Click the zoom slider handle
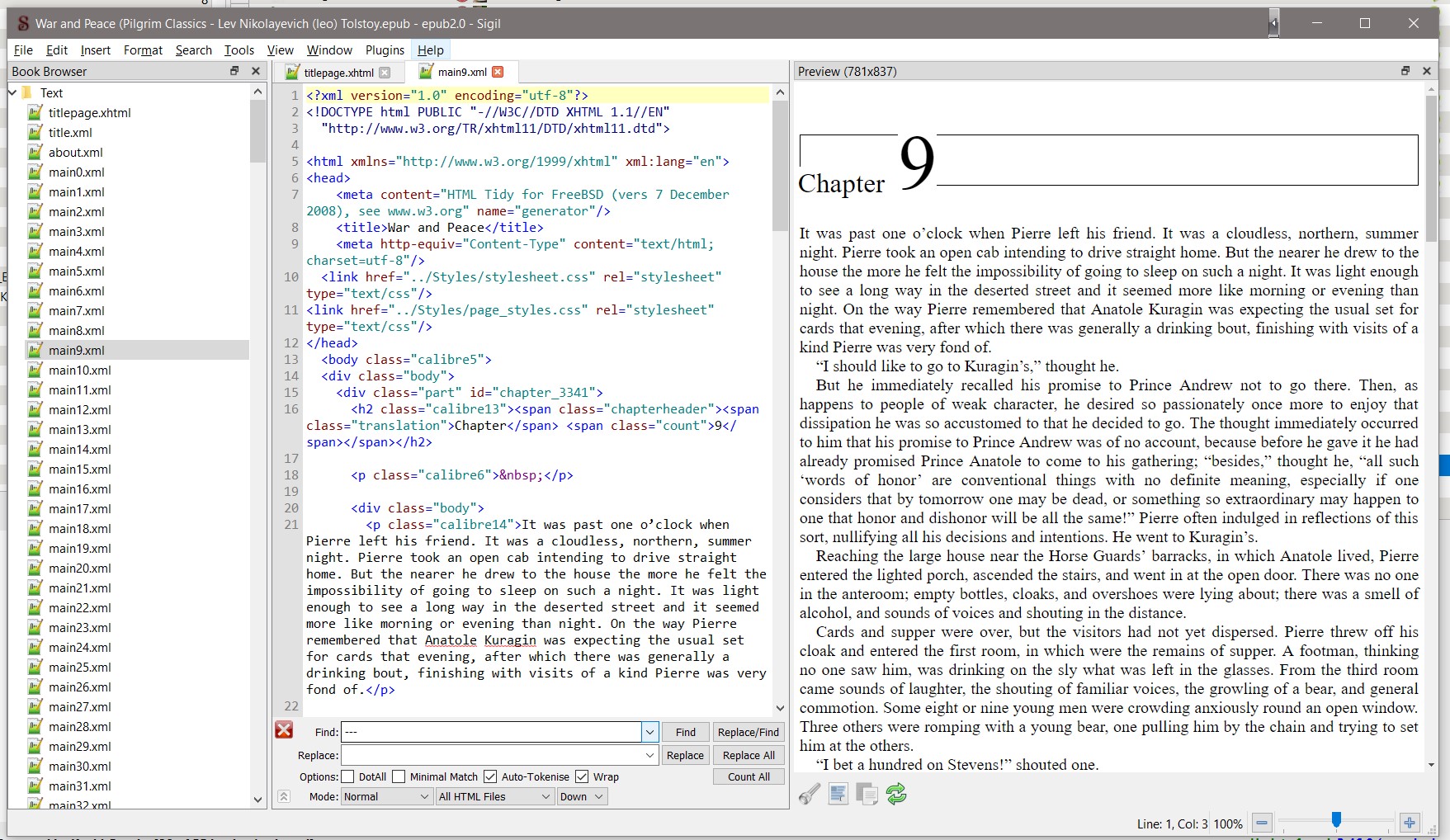The height and width of the screenshot is (840, 1450). pyautogui.click(x=1336, y=819)
